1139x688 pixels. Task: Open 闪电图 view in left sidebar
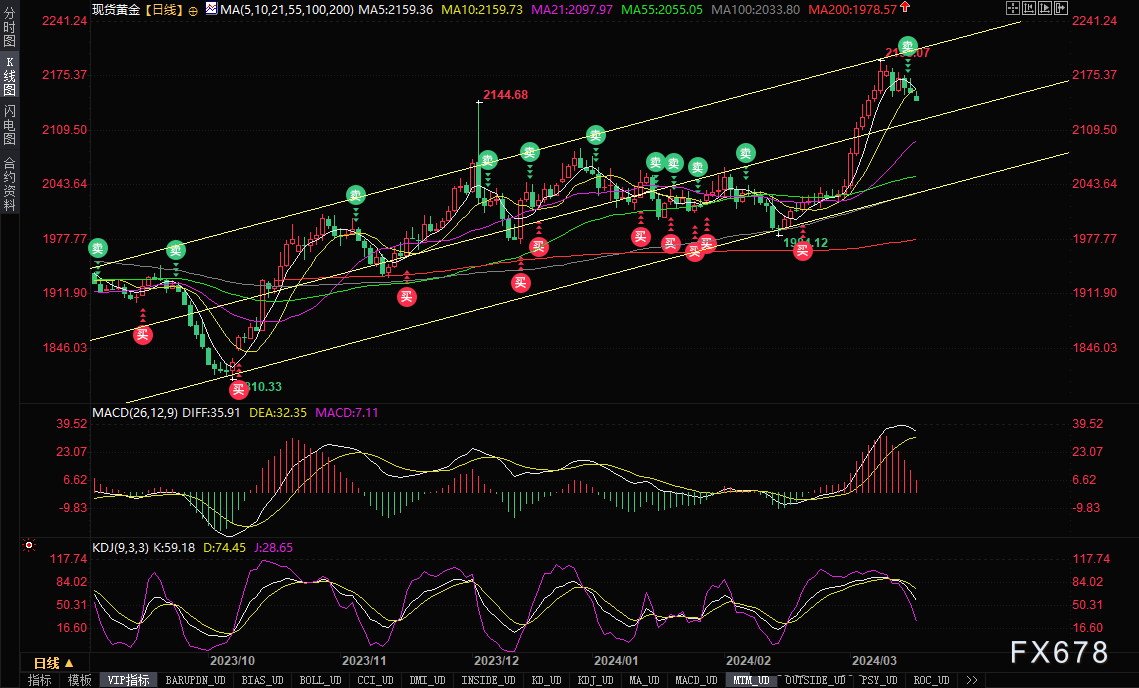(x=9, y=125)
